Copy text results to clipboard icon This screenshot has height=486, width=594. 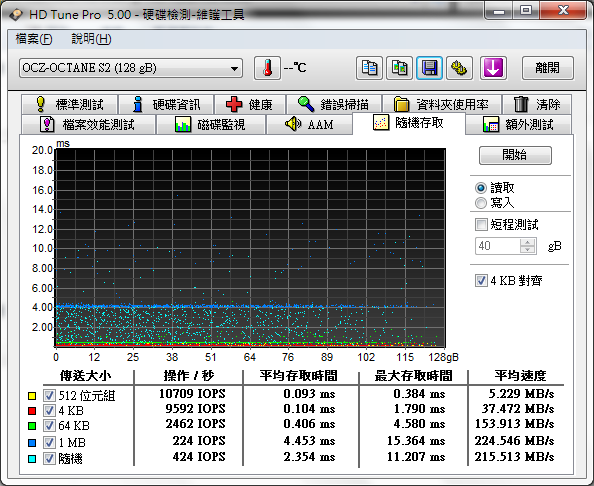point(369,68)
